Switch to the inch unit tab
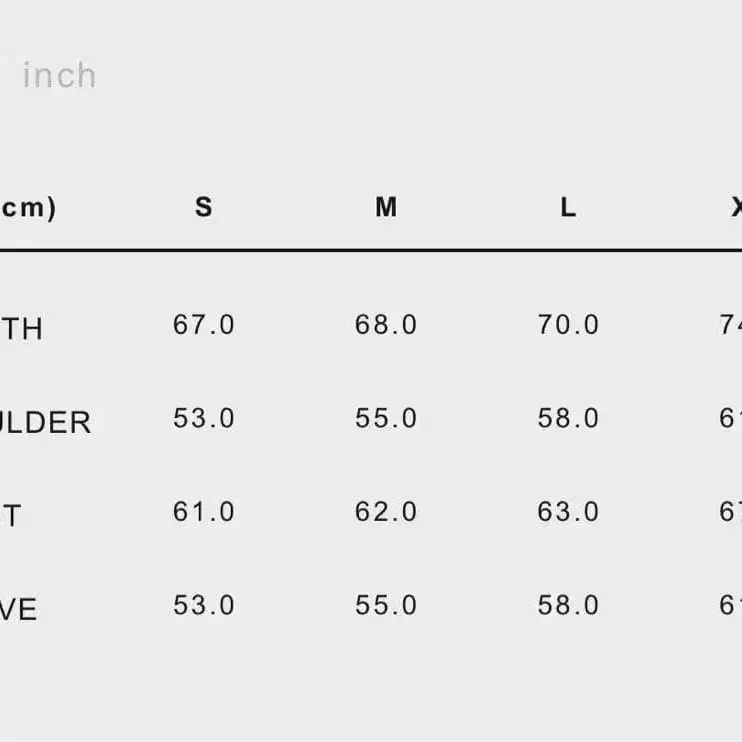 60,76
